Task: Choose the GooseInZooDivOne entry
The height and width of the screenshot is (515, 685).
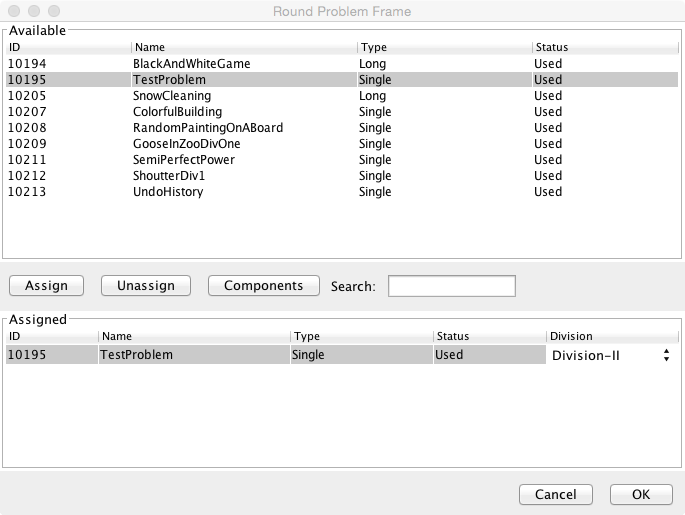Action: [186, 143]
